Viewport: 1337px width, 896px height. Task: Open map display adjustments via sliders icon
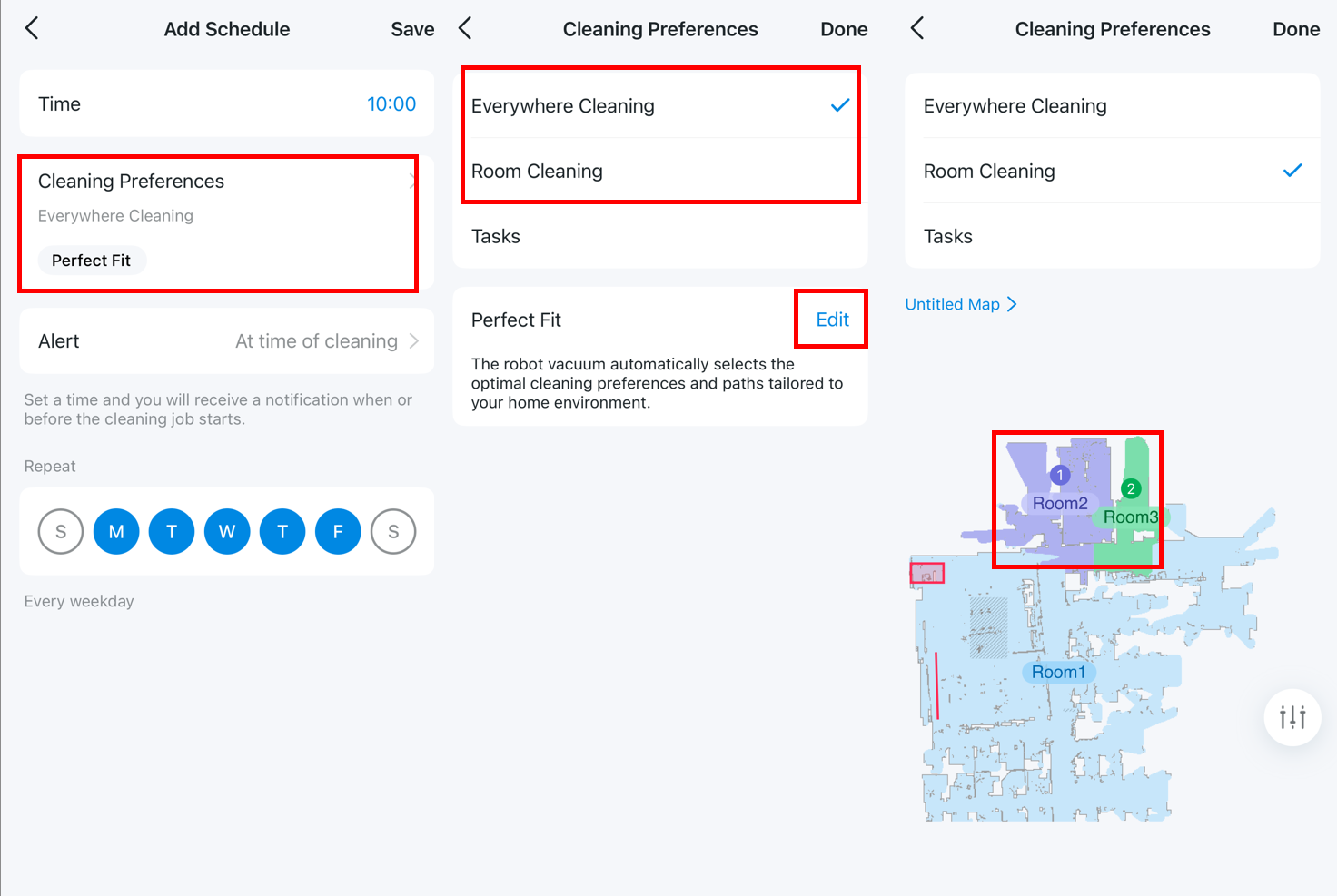tap(1292, 716)
